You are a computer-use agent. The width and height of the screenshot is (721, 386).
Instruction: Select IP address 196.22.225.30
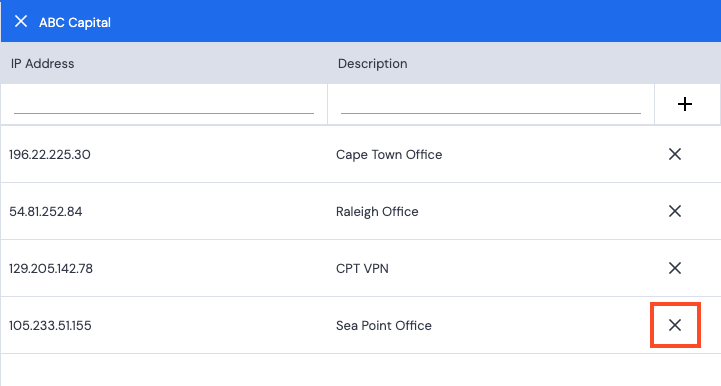pyautogui.click(x=50, y=155)
